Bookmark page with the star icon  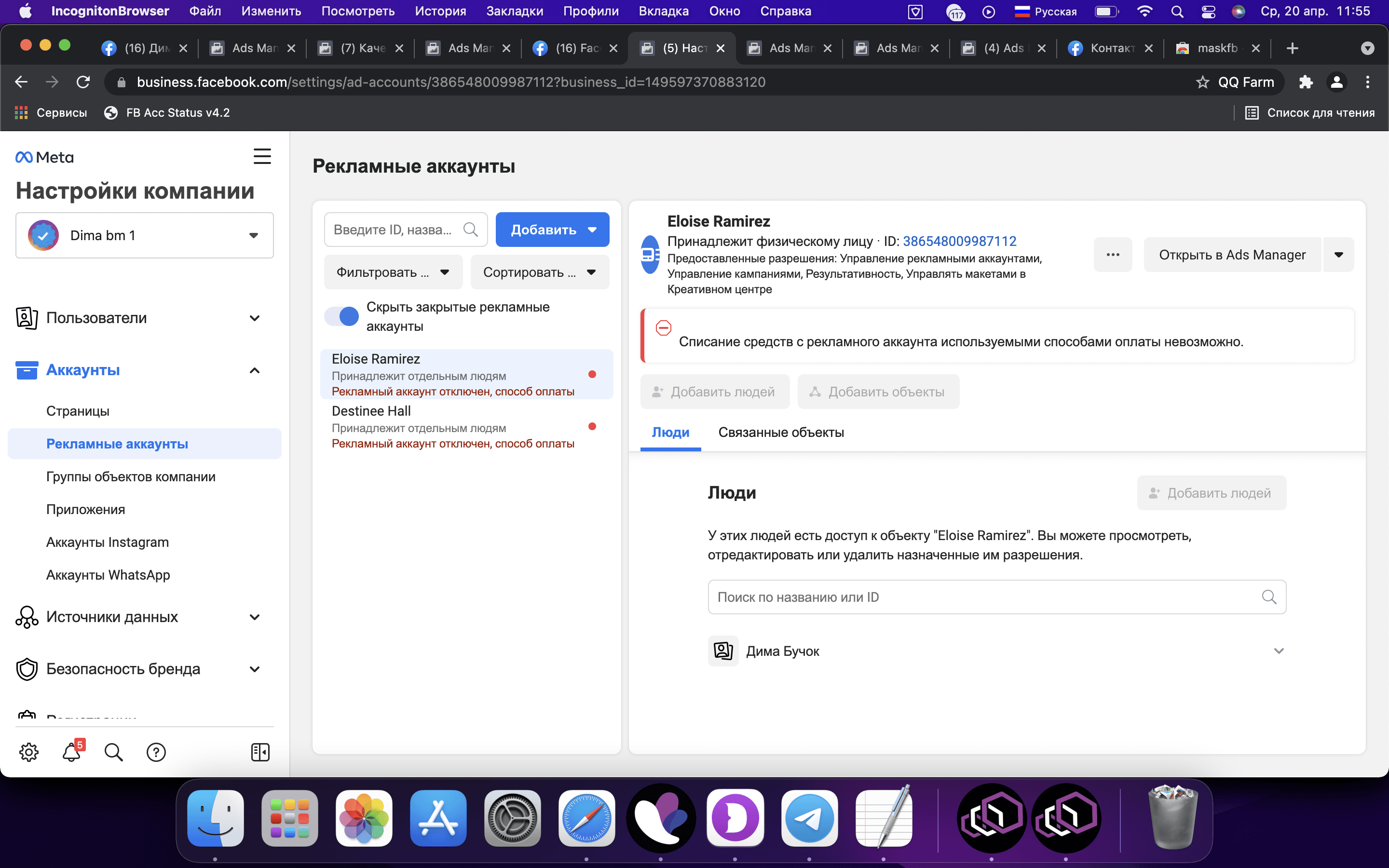(1202, 82)
